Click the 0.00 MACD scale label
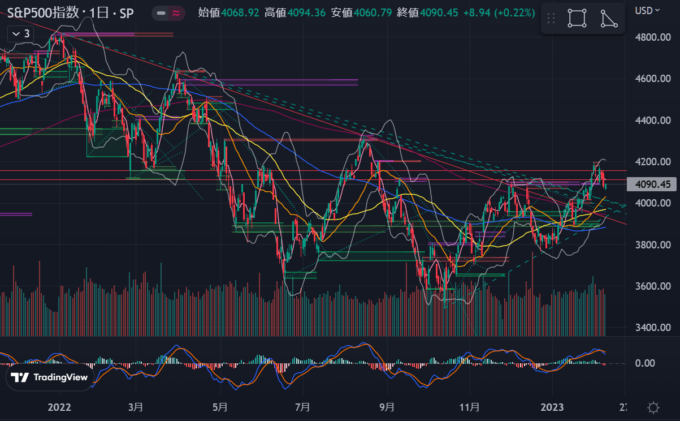680x421 pixels. coord(644,364)
